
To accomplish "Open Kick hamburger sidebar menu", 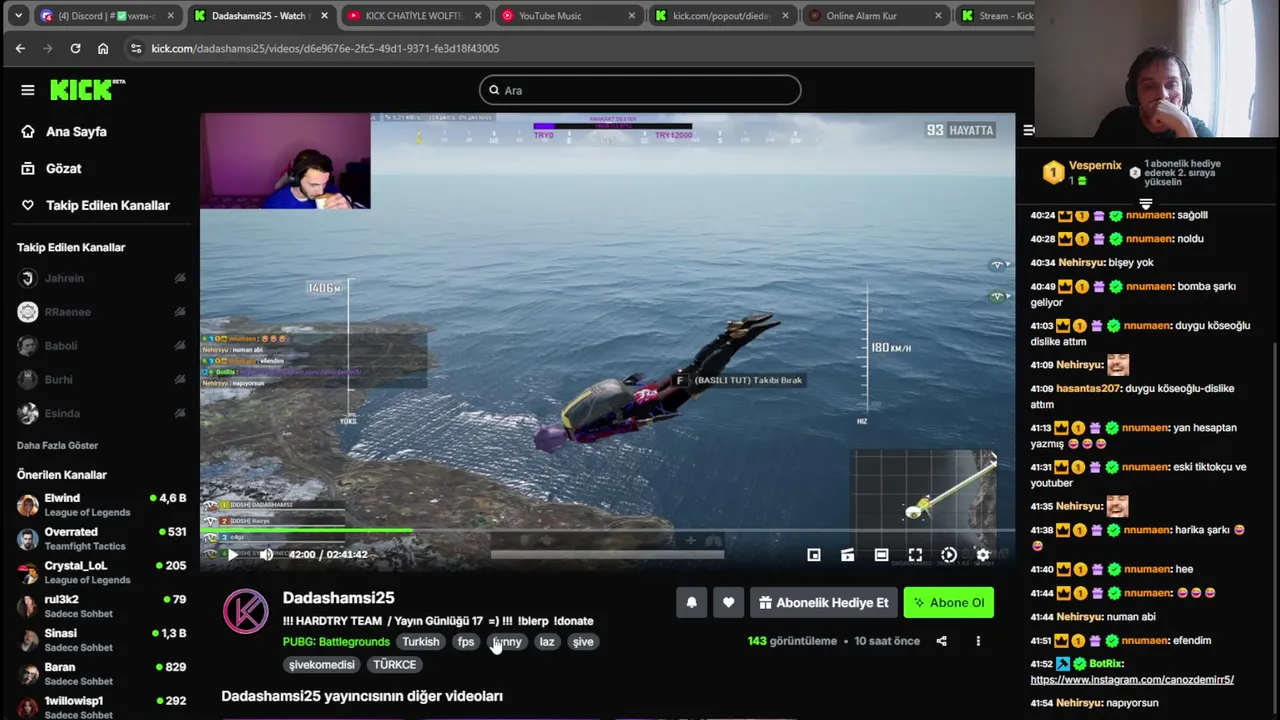I will coord(28,90).
